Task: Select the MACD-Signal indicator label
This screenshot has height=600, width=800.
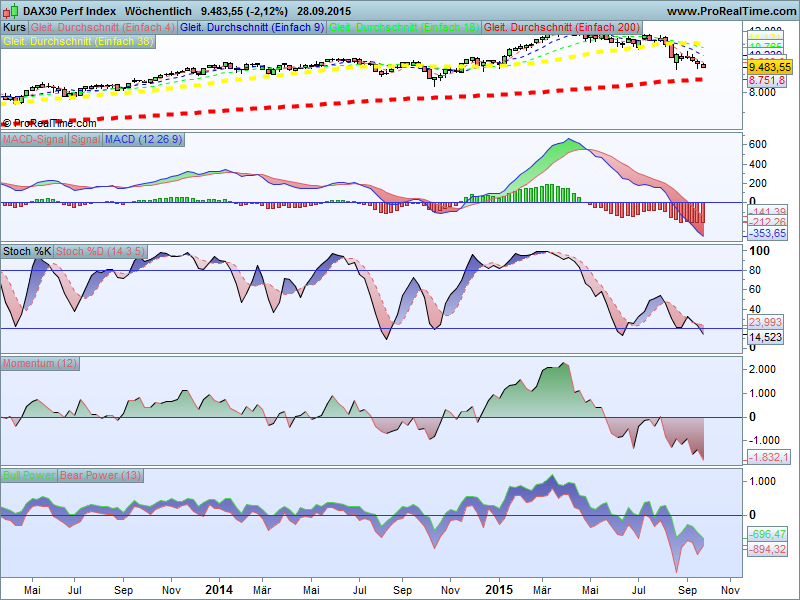Action: pyautogui.click(x=35, y=139)
